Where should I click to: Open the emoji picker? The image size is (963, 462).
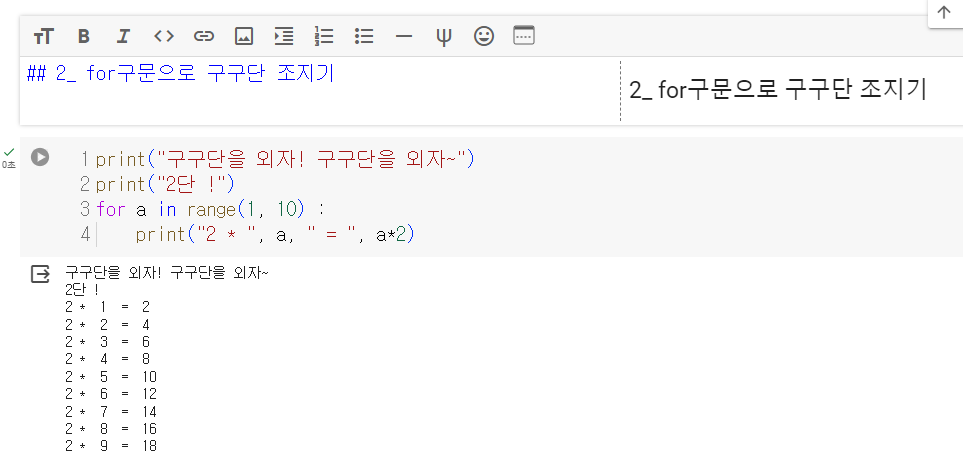[x=484, y=36]
